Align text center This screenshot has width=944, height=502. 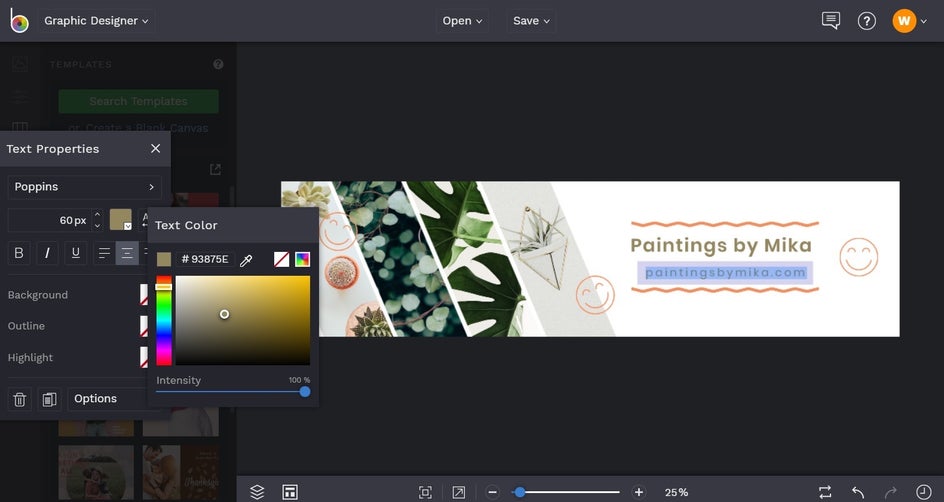127,253
